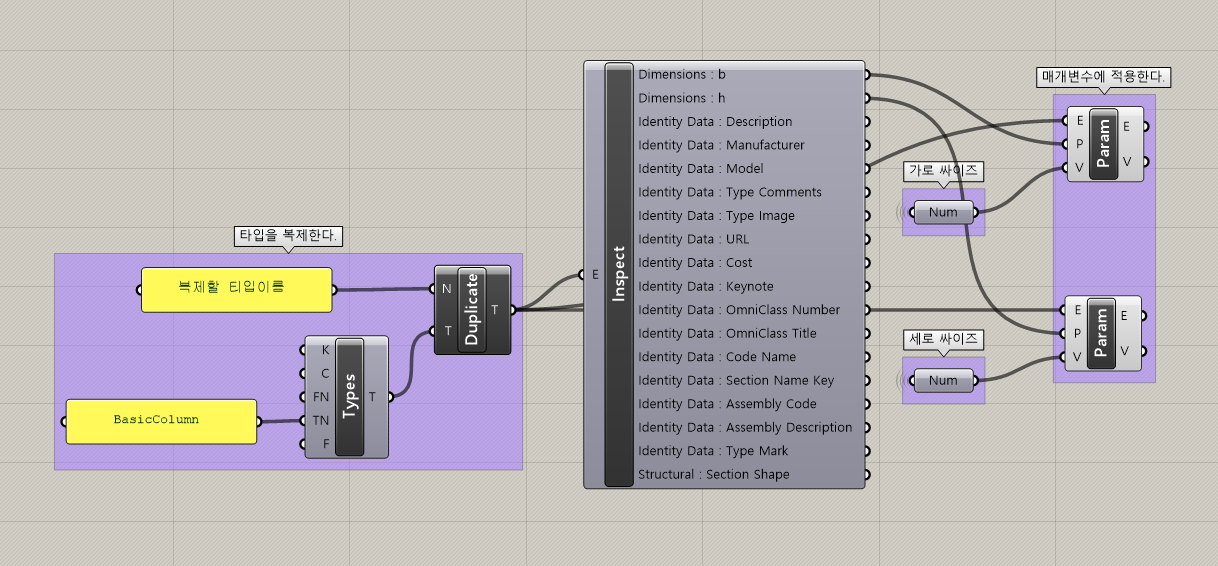
Task: Click the BasicColumn yellow panel
Action: [x=161, y=421]
